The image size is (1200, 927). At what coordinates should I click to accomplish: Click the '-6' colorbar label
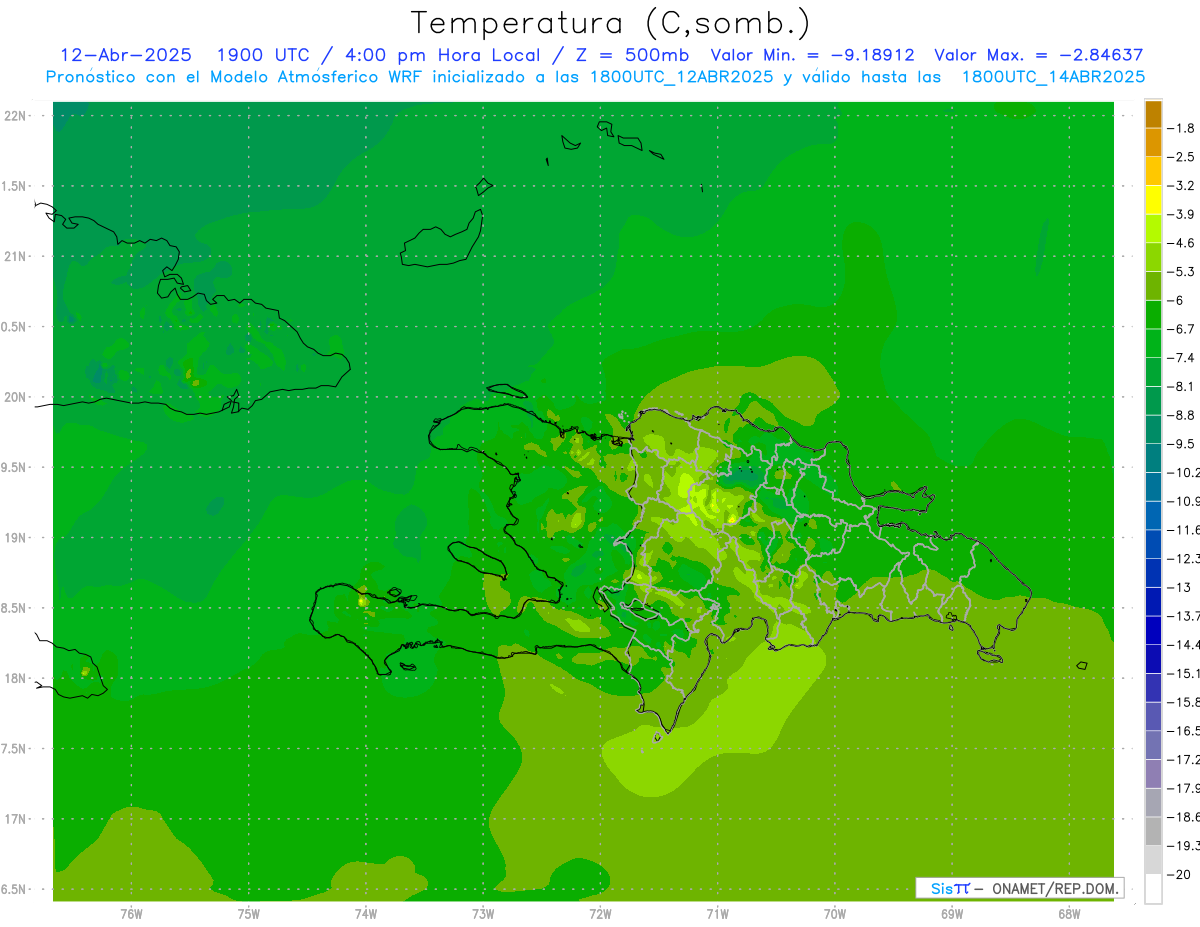[1176, 300]
